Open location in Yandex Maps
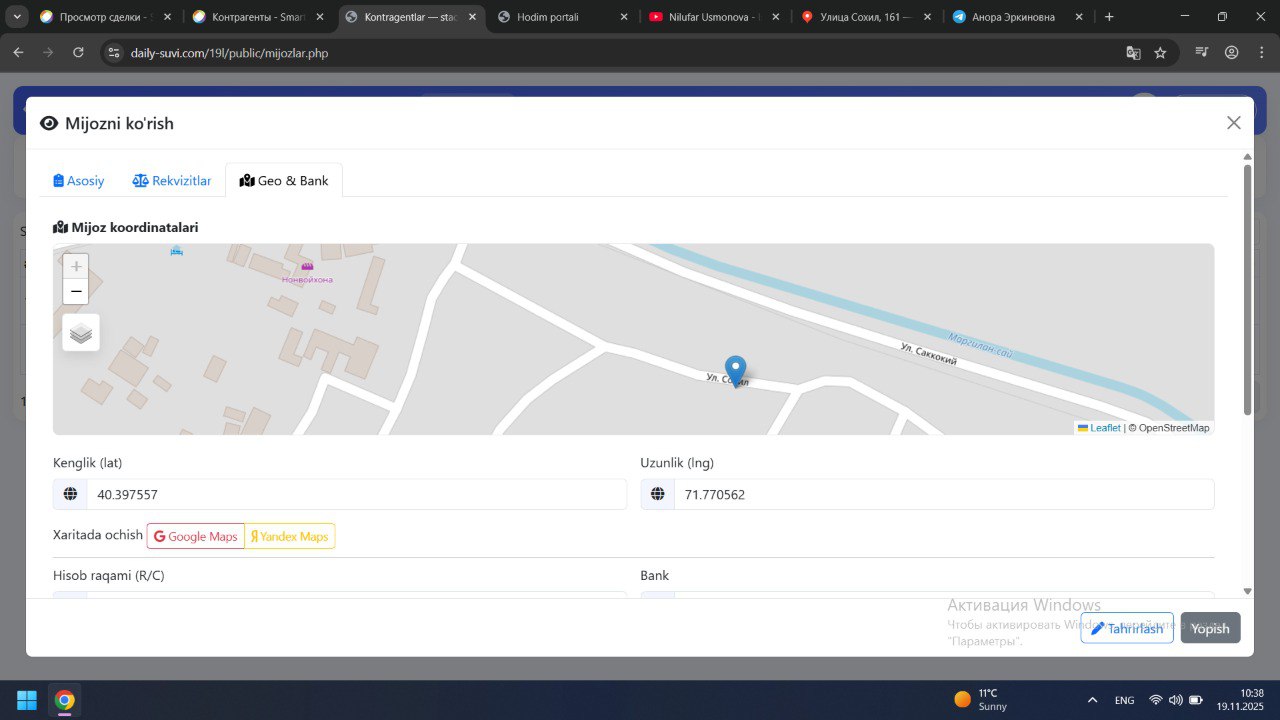This screenshot has width=1280, height=720. (290, 536)
